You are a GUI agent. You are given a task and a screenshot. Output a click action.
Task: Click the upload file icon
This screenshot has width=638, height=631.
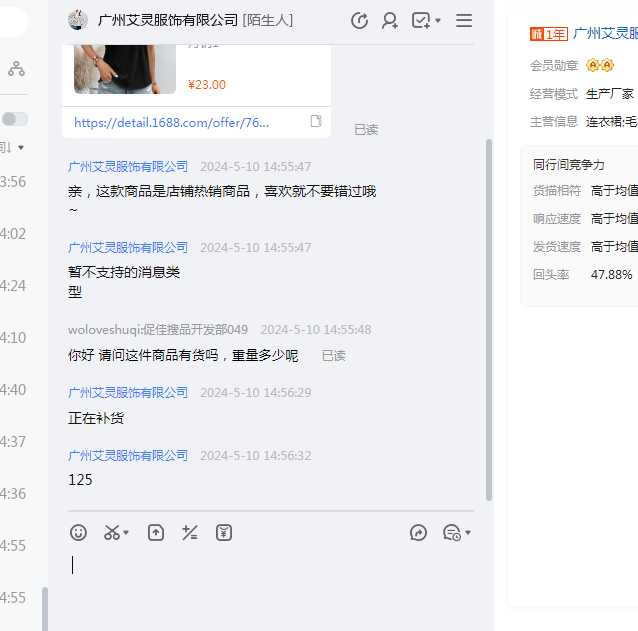(x=156, y=533)
